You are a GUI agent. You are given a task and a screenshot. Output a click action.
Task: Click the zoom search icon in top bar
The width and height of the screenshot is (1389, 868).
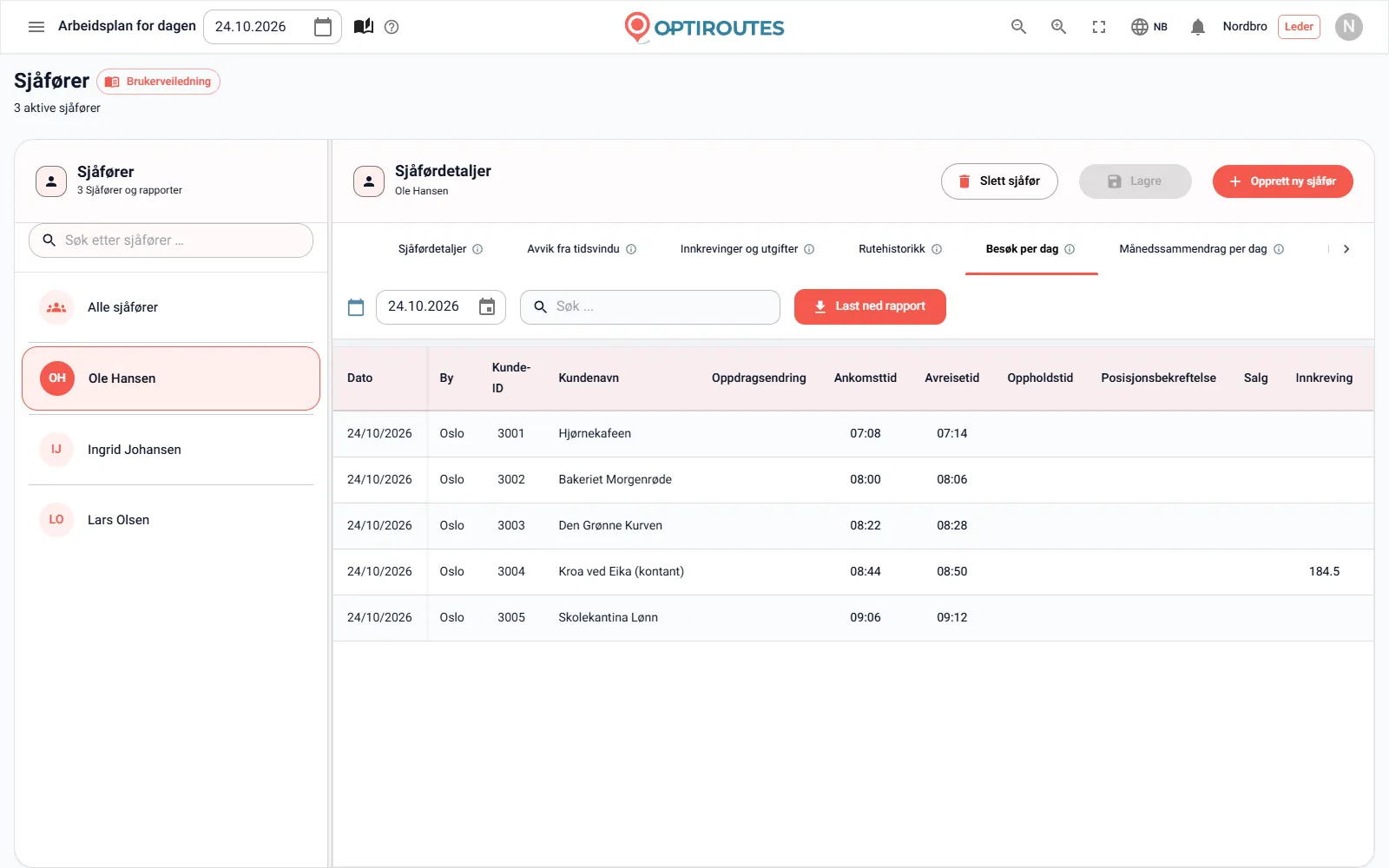1059,27
